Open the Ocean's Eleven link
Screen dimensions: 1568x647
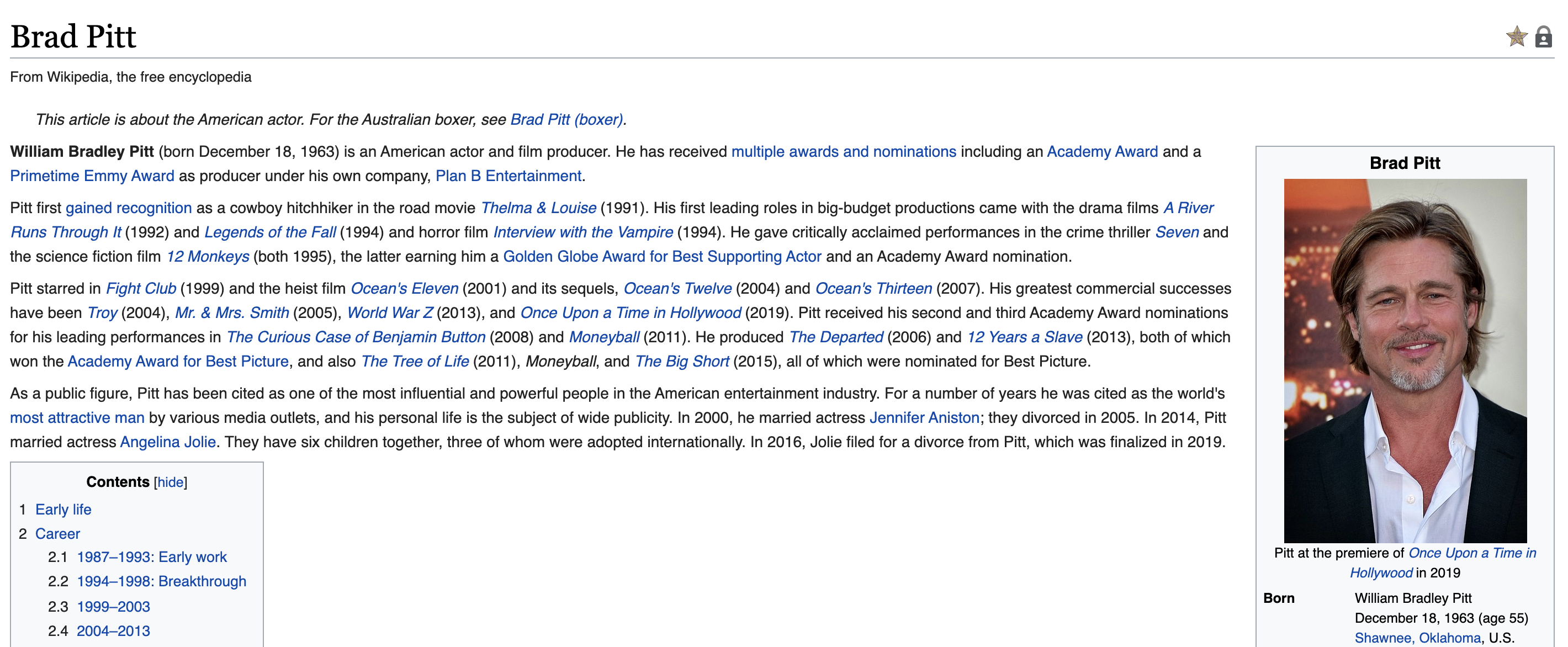click(x=404, y=289)
